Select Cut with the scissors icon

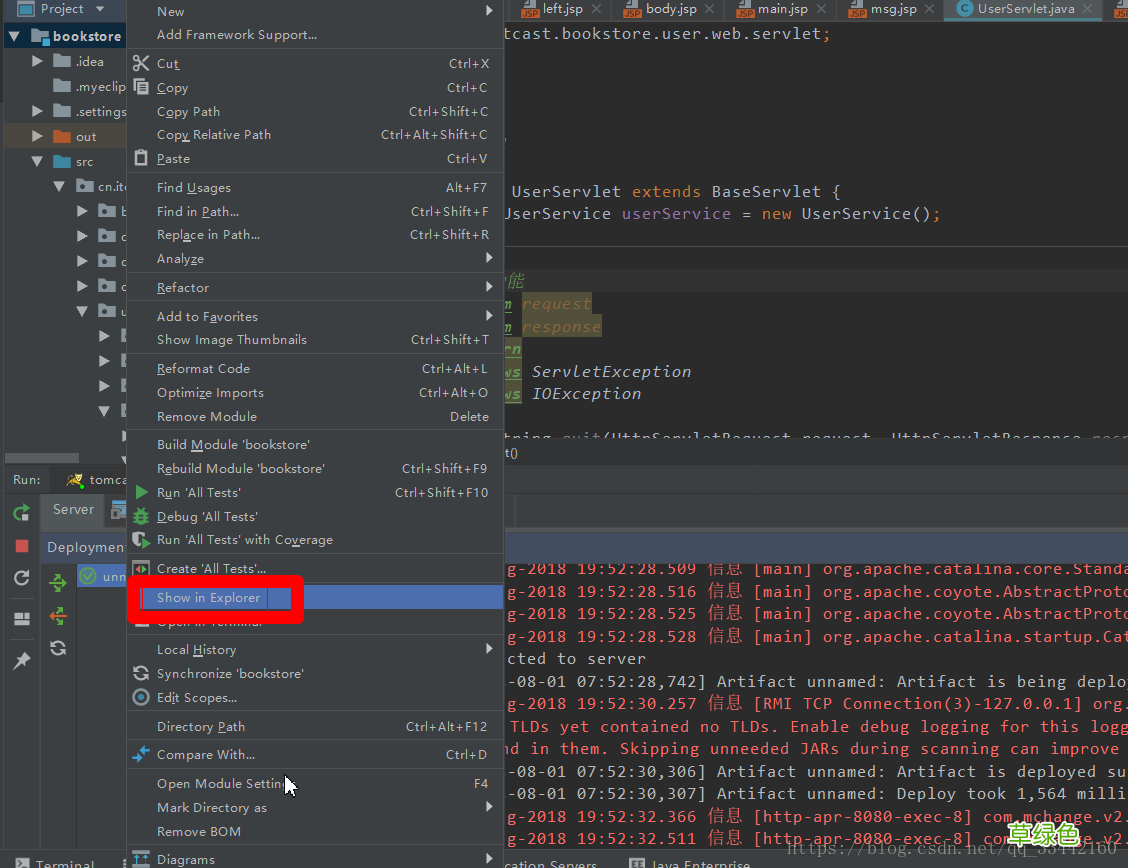[x=141, y=63]
